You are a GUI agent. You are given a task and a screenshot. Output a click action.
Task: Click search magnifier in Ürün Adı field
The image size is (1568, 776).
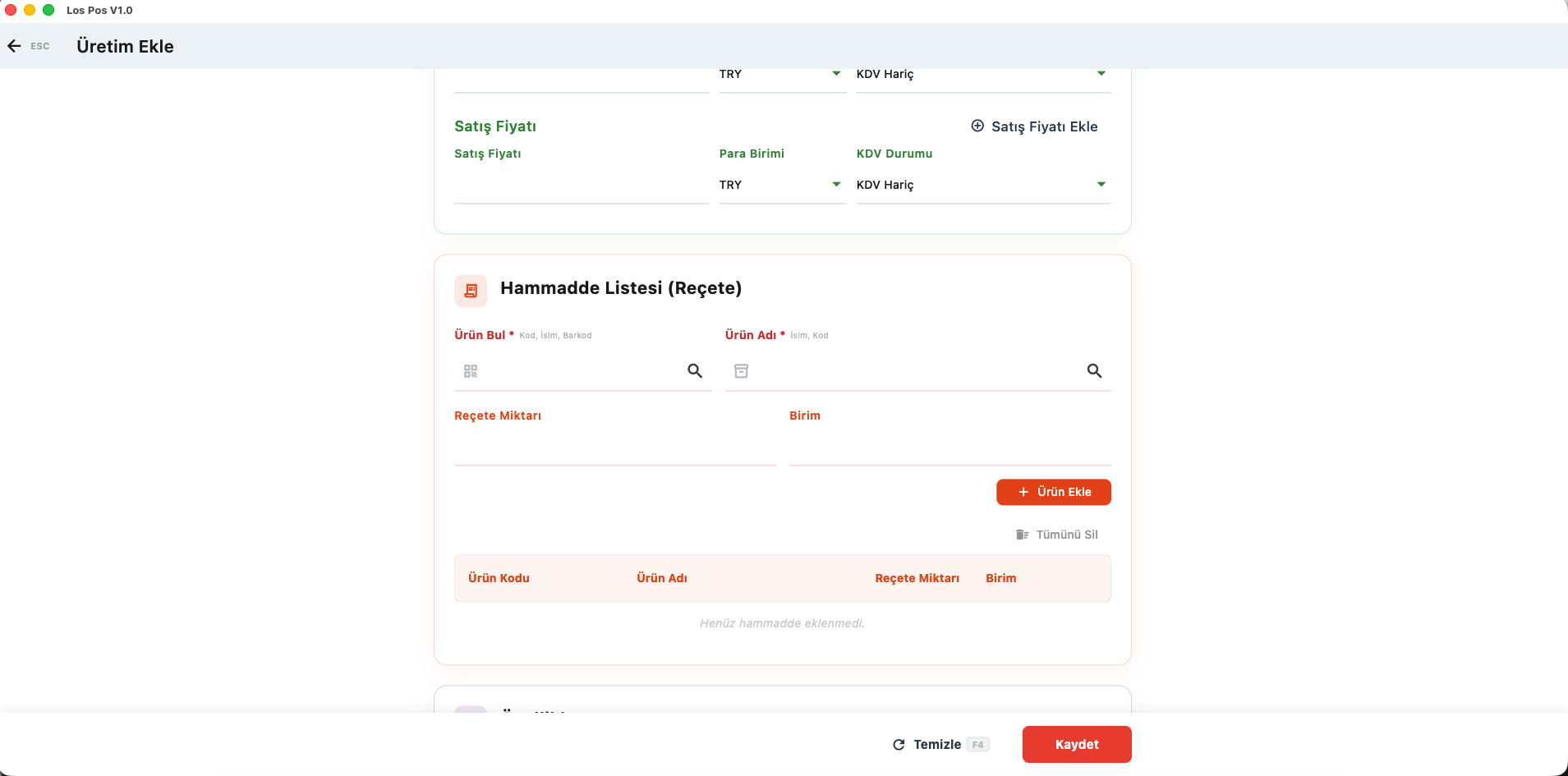coord(1094,371)
